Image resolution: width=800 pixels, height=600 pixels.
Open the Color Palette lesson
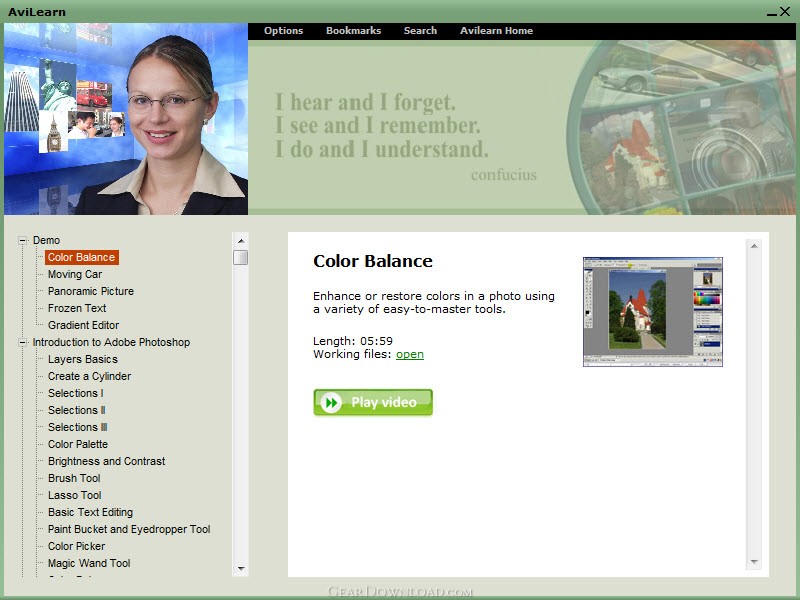(x=78, y=444)
